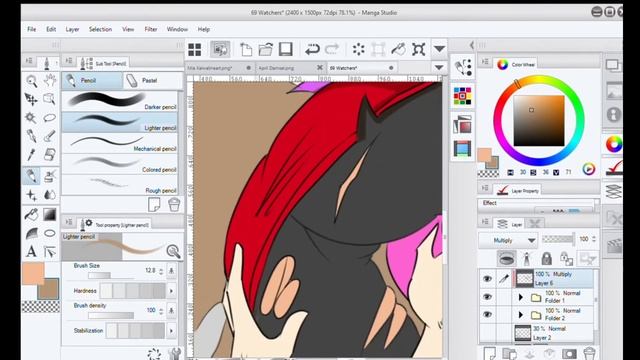640x360 pixels.
Task: Collapse right panel dock with chevron arrow
Action: (x=471, y=45)
